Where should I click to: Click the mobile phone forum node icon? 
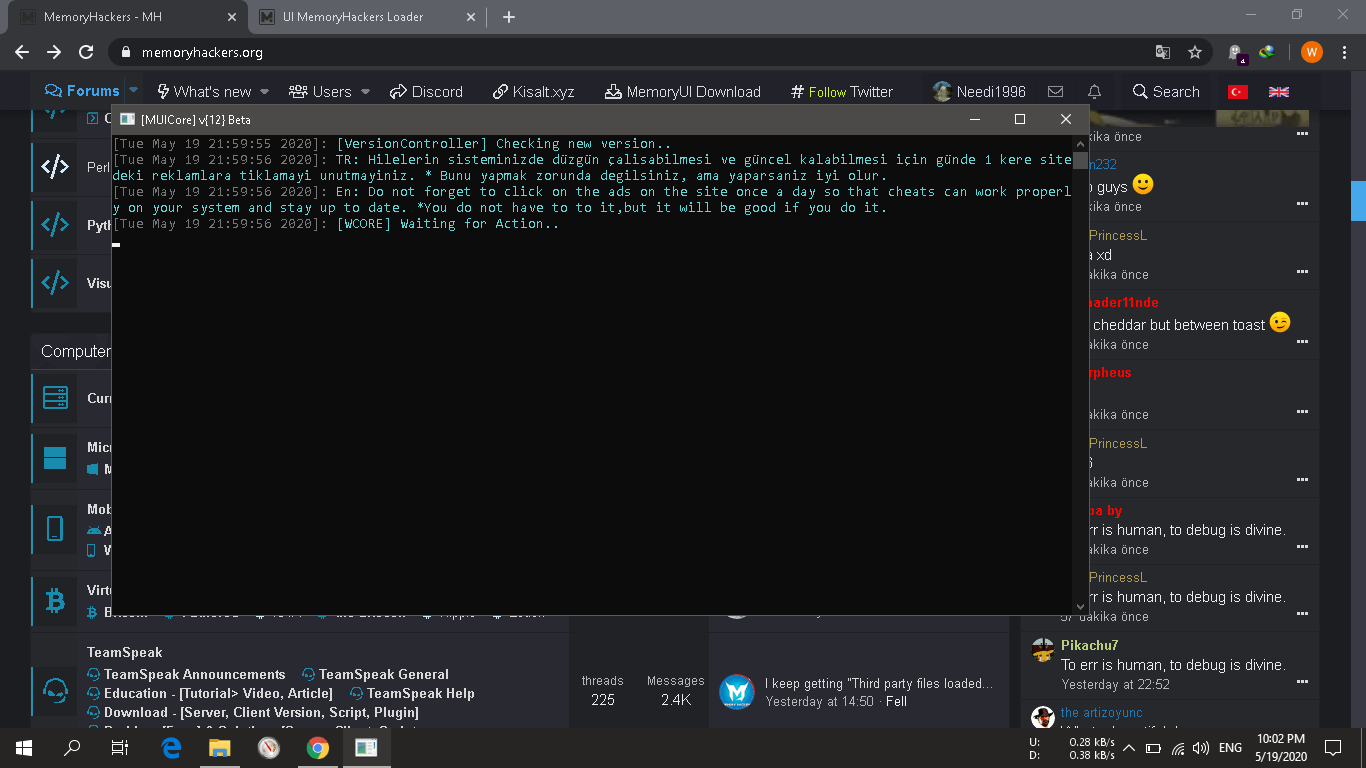[55, 528]
